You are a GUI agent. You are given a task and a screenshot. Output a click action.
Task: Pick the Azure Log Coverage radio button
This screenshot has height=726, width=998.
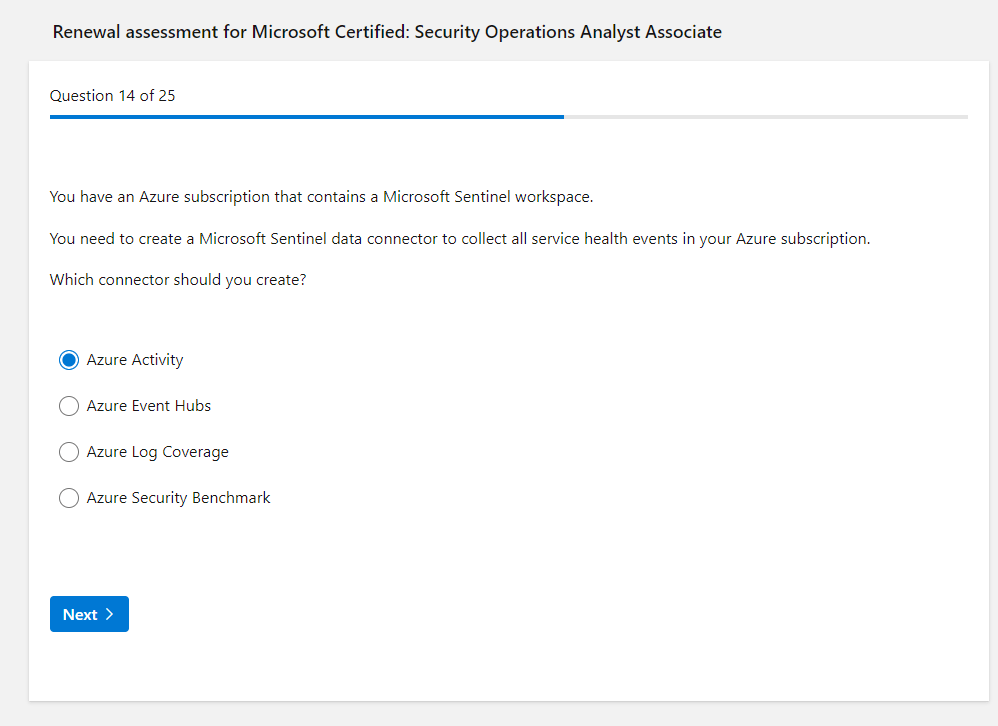coord(69,452)
